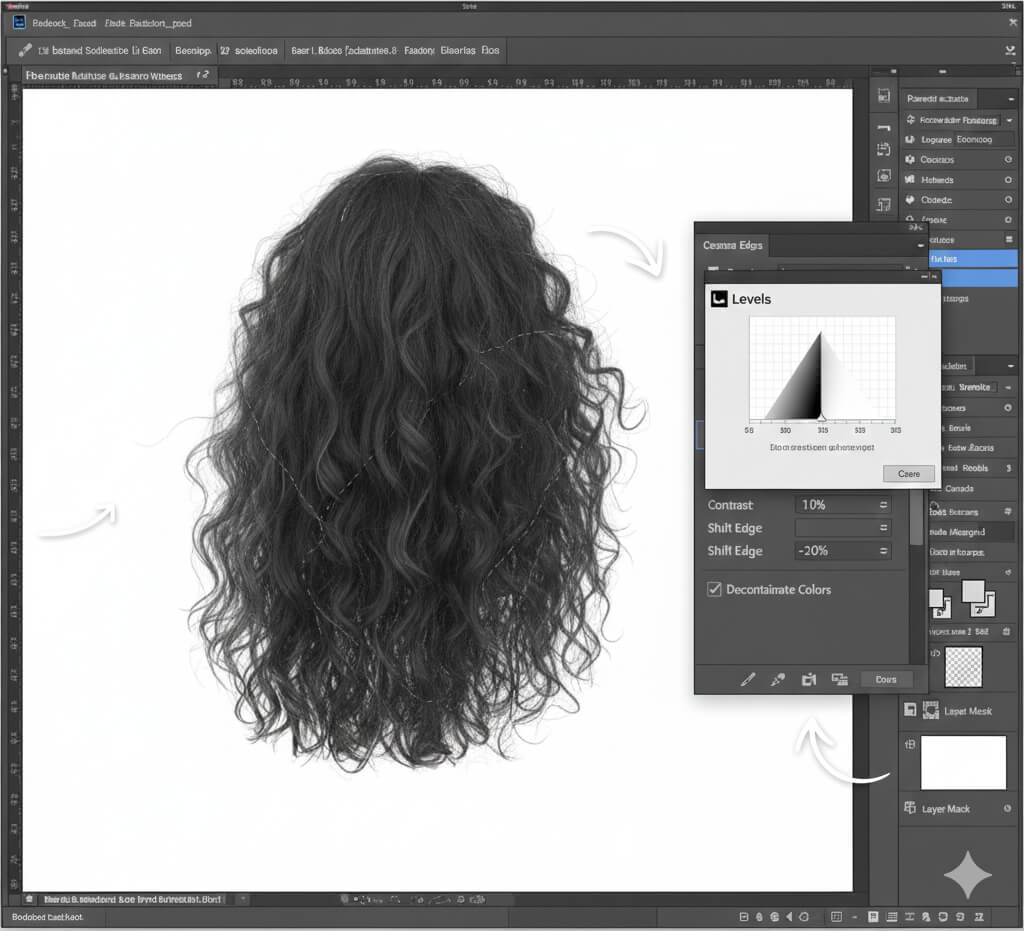The height and width of the screenshot is (931, 1024).
Task: Select the top Move tool in the toolbox
Action: pos(13,96)
